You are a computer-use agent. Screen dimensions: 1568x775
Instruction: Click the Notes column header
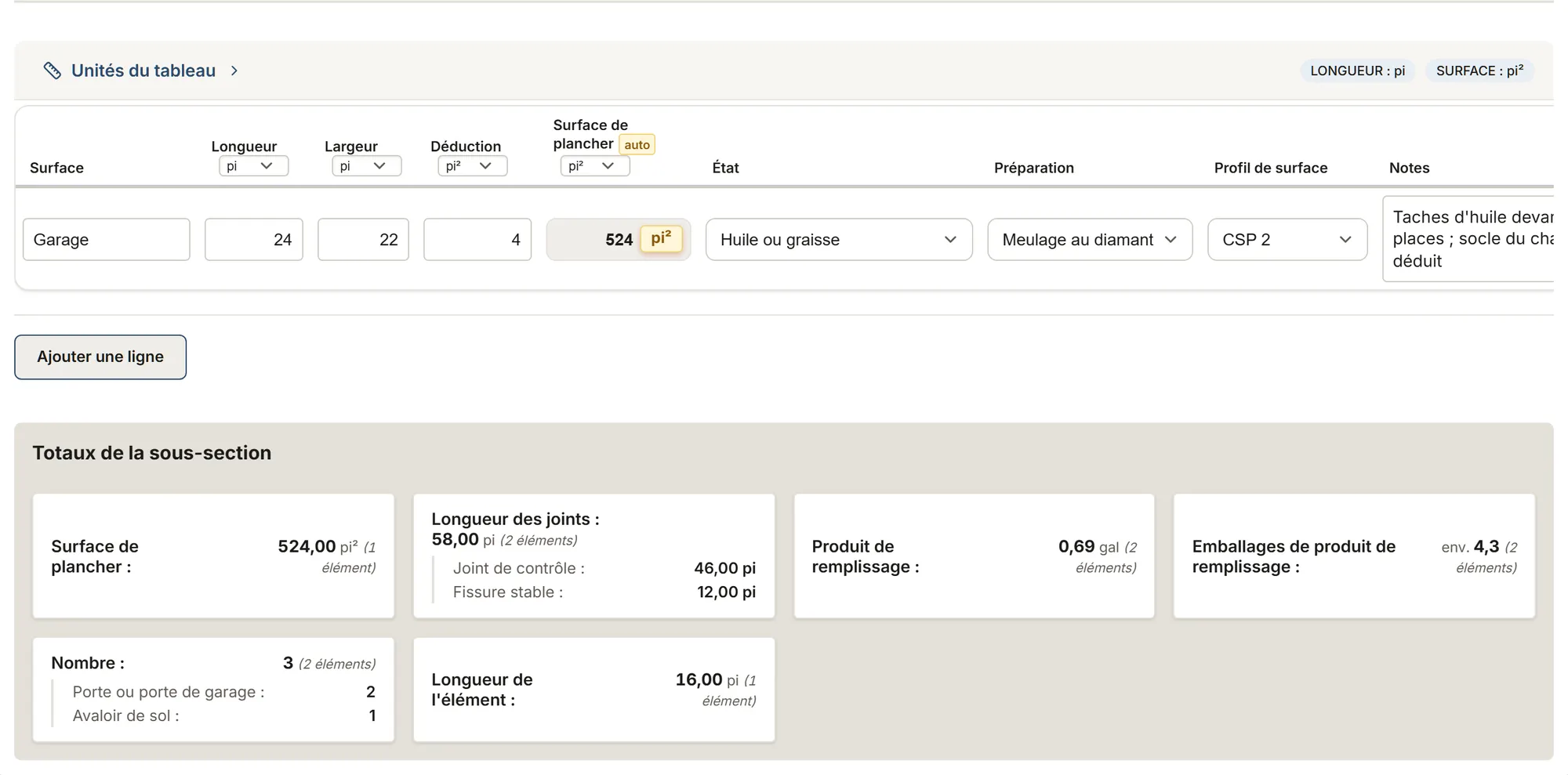[x=1409, y=168]
